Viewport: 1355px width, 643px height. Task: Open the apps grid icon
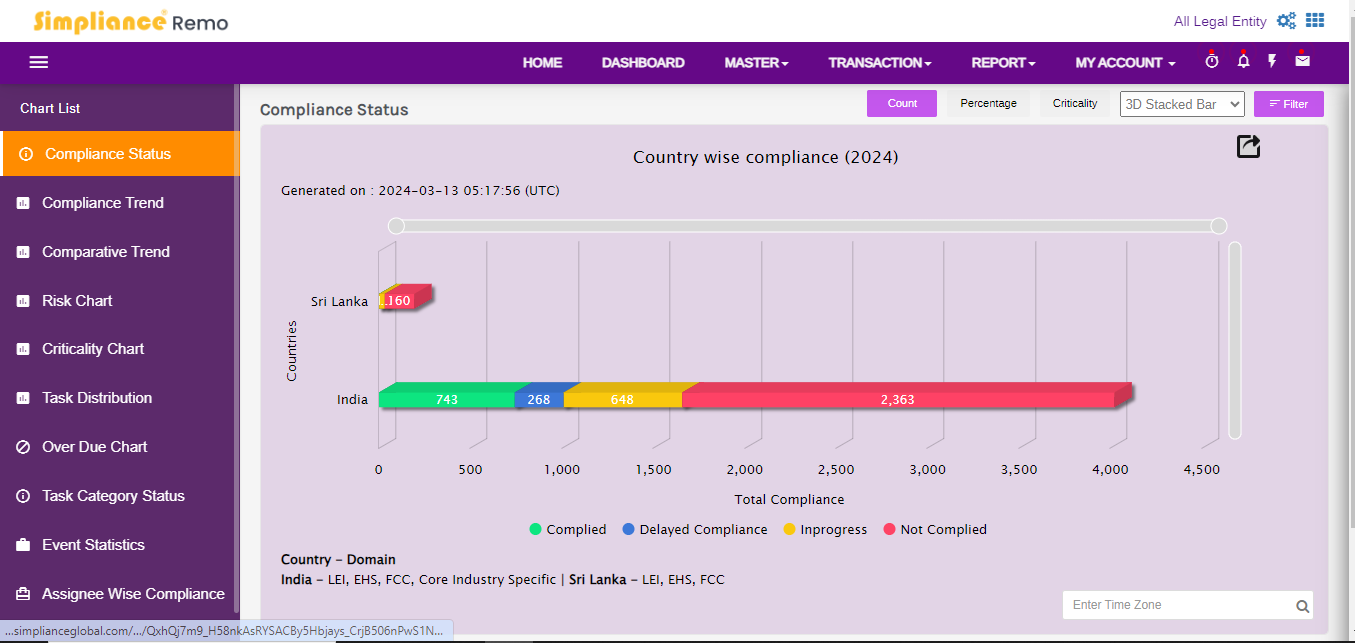1315,21
